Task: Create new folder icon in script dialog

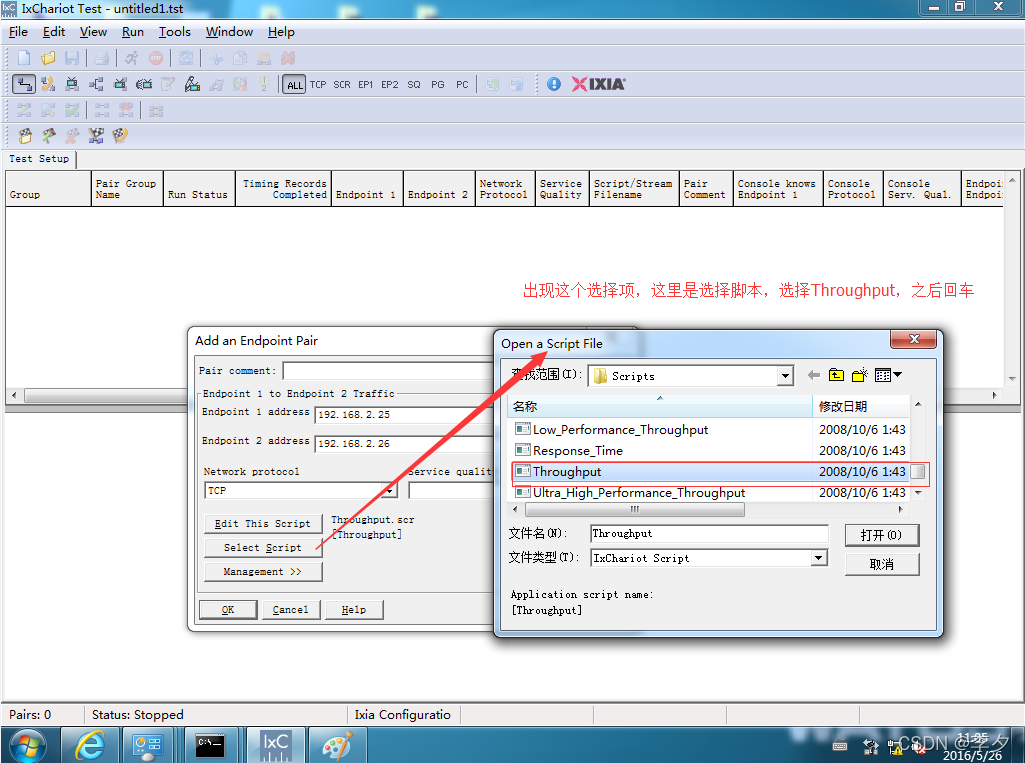Action: click(859, 376)
